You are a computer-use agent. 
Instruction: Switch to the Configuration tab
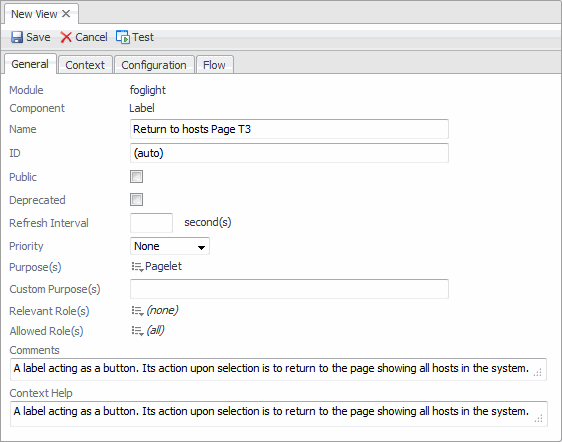154,65
